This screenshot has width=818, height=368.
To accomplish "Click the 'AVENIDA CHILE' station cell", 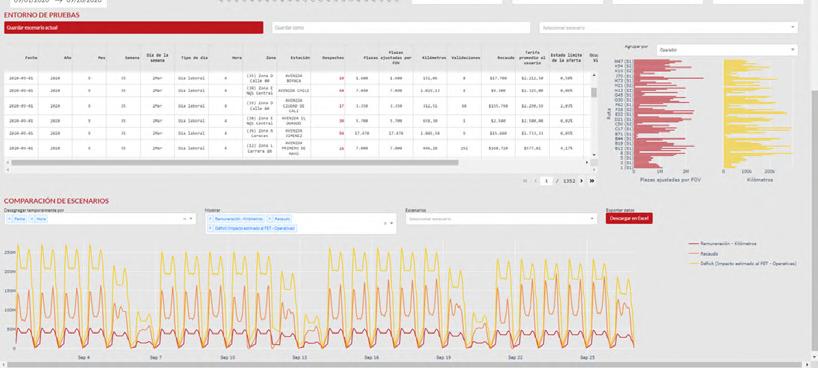I will (294, 91).
